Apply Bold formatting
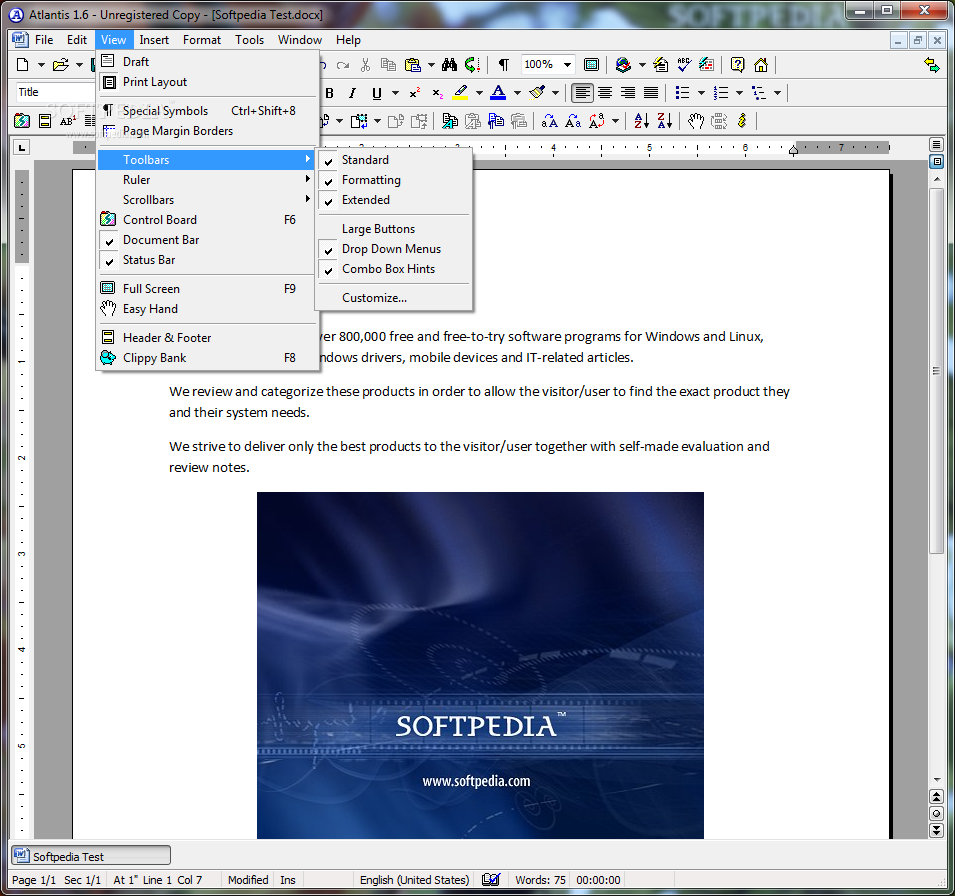This screenshot has width=955, height=896. 329,93
